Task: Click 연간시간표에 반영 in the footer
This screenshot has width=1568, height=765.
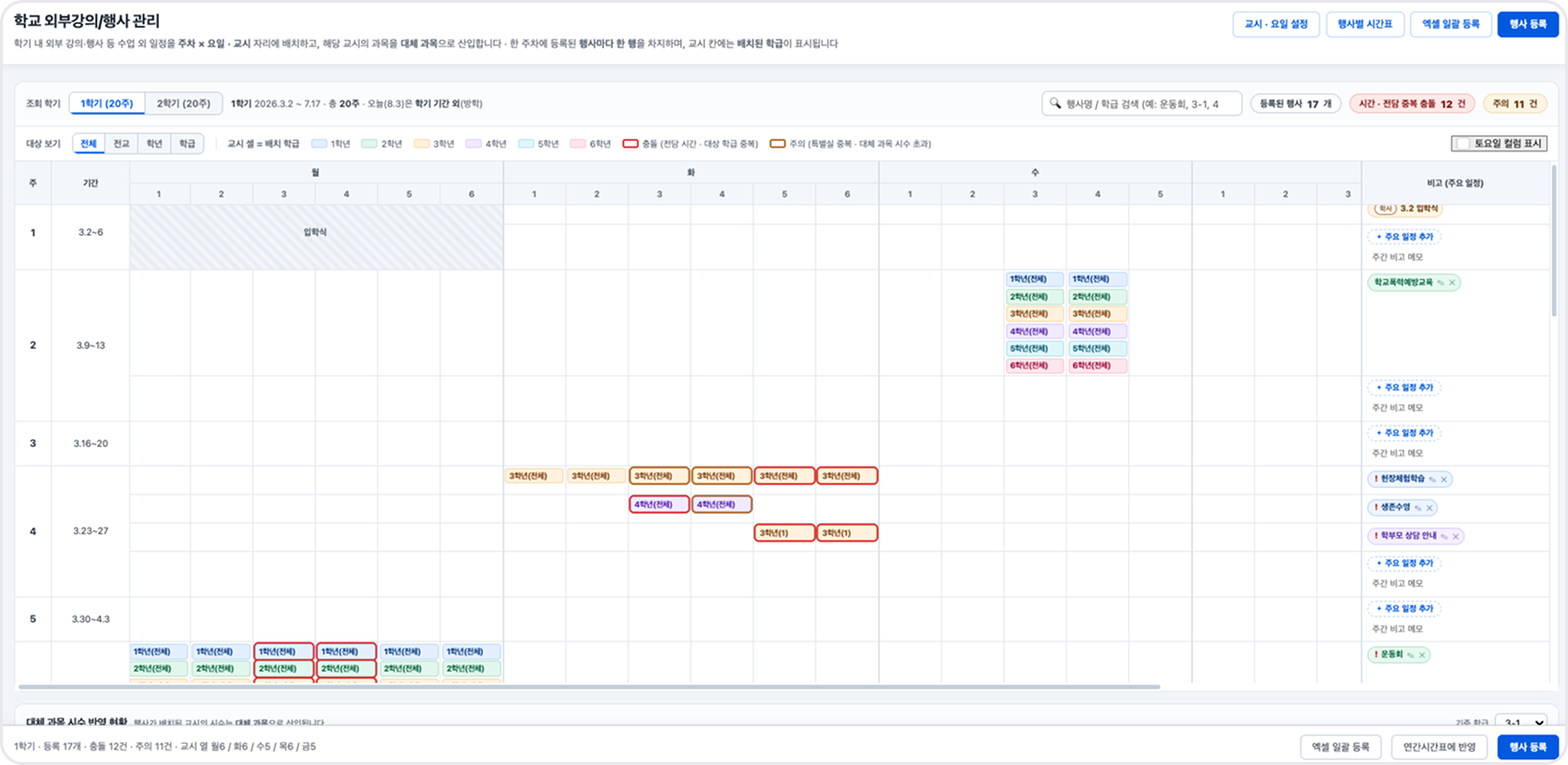Action: pos(1439,747)
